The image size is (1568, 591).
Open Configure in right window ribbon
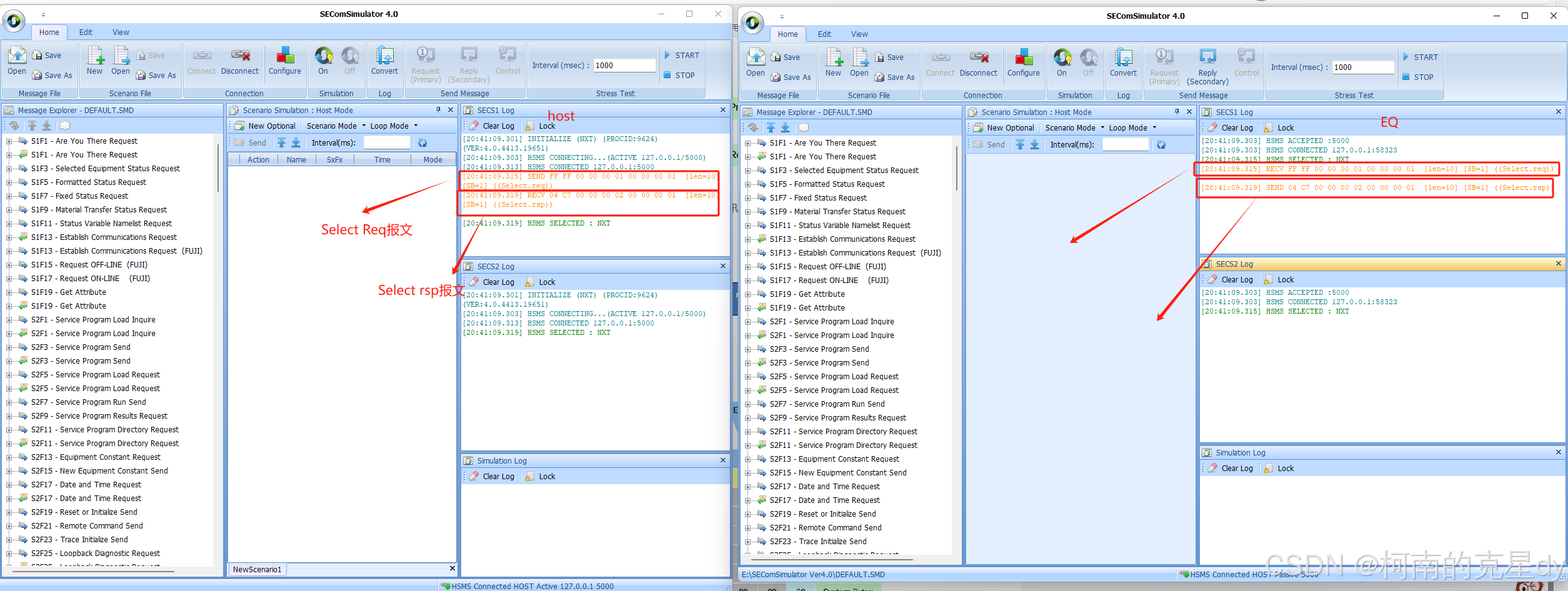point(1024,62)
